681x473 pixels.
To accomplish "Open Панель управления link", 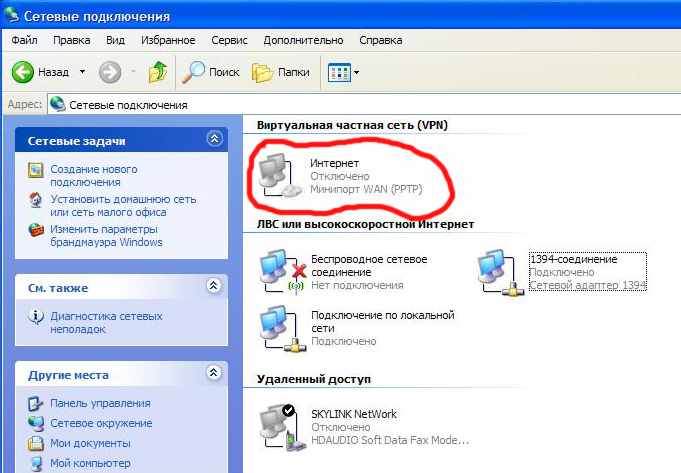I will pos(100,403).
